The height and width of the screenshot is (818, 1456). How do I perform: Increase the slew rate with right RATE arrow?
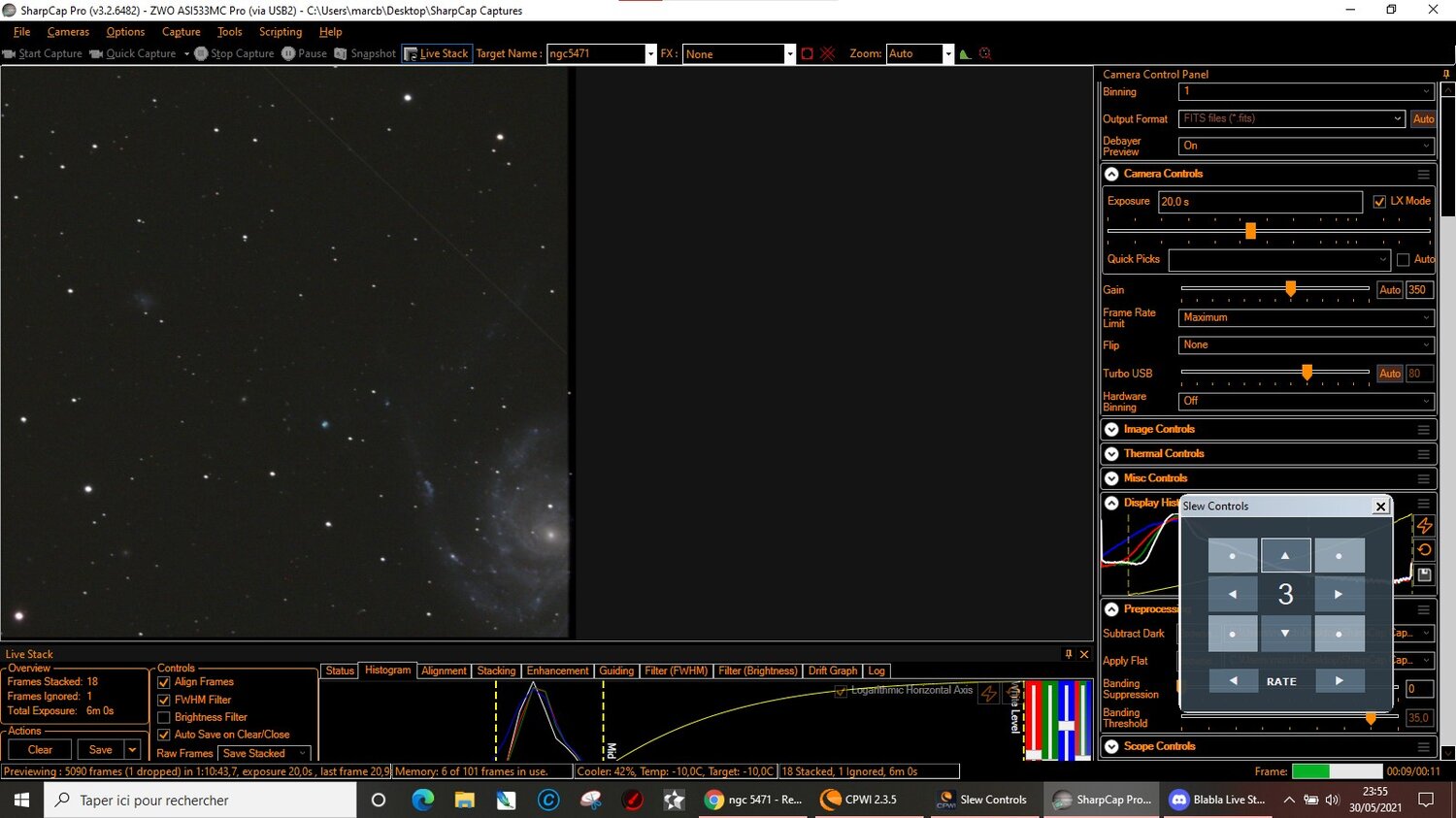pyautogui.click(x=1340, y=681)
